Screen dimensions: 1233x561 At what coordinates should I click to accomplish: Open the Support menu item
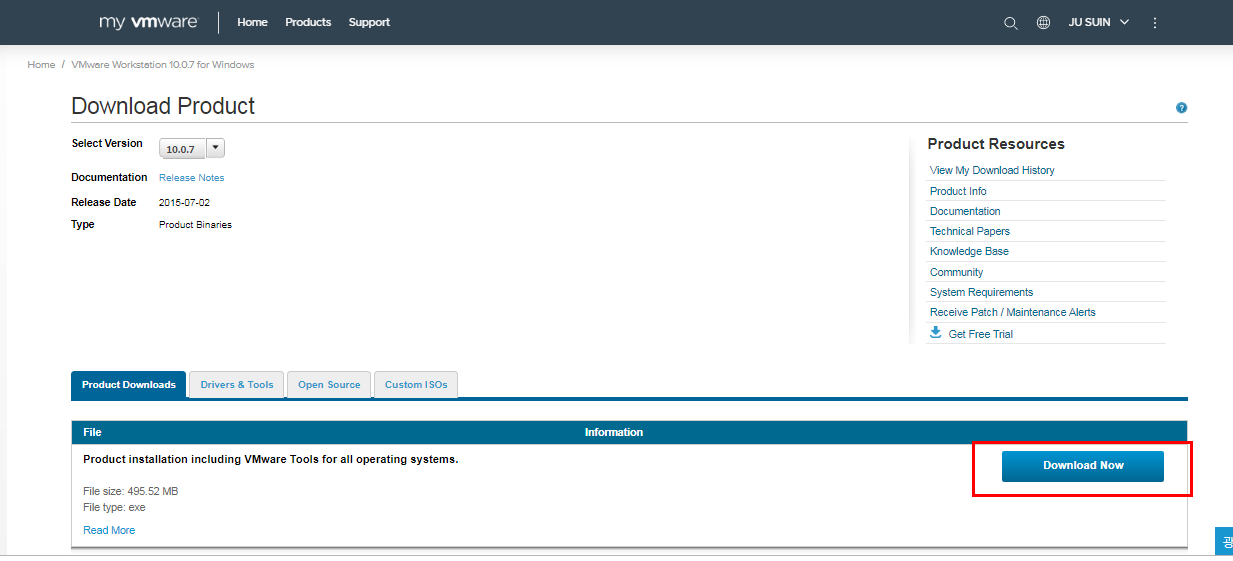click(369, 22)
